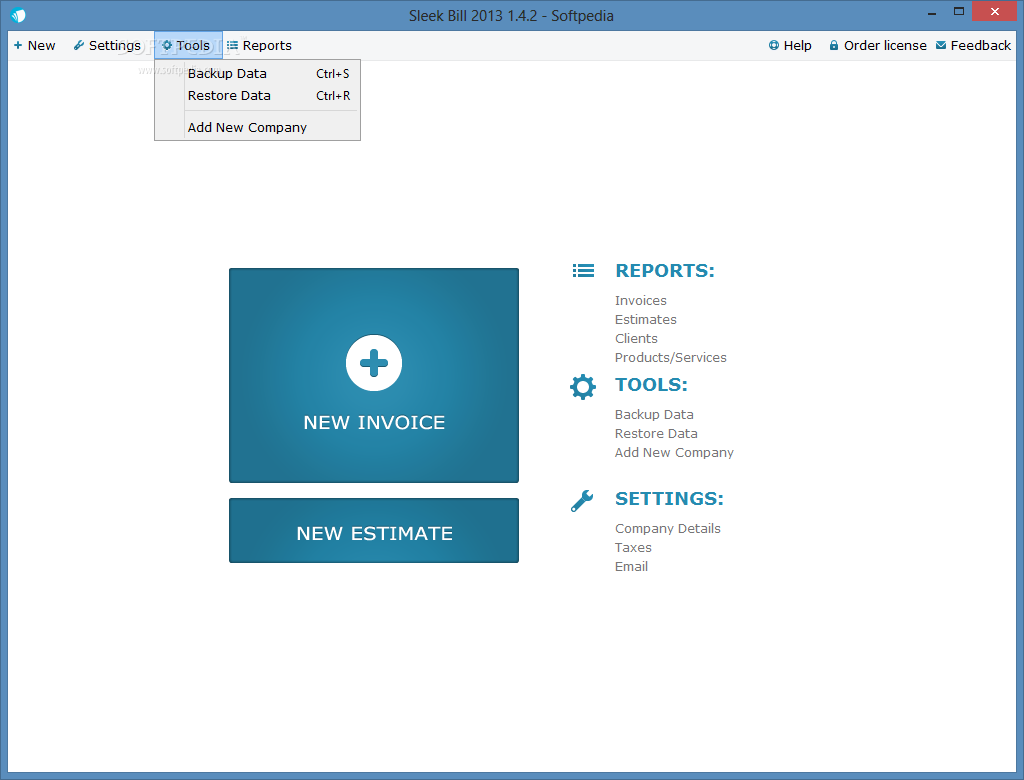
Task: Click the envelope Feedback icon
Action: click(x=941, y=45)
